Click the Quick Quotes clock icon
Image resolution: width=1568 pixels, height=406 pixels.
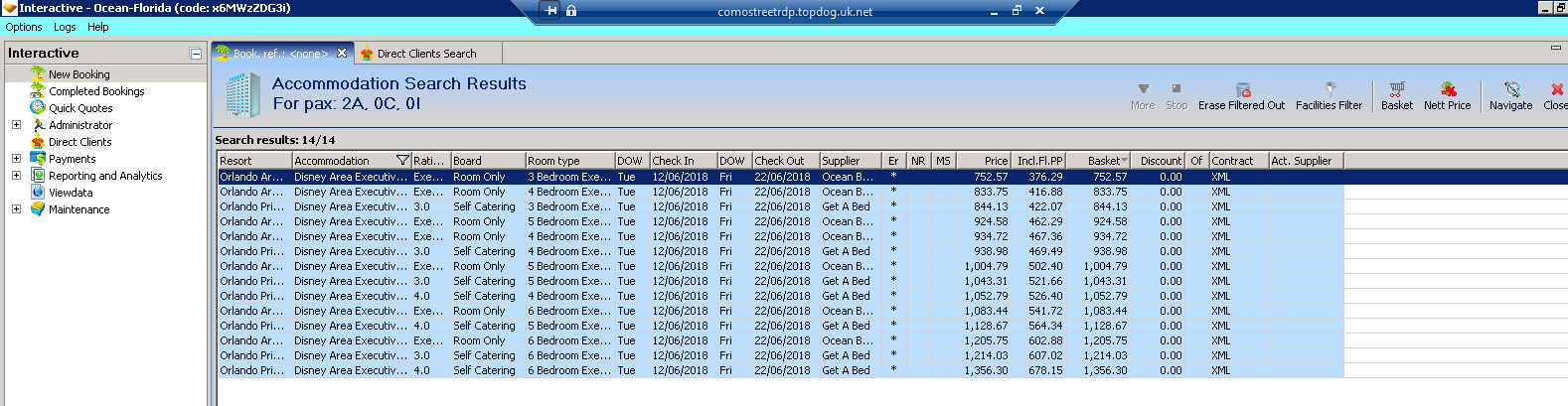[38, 107]
